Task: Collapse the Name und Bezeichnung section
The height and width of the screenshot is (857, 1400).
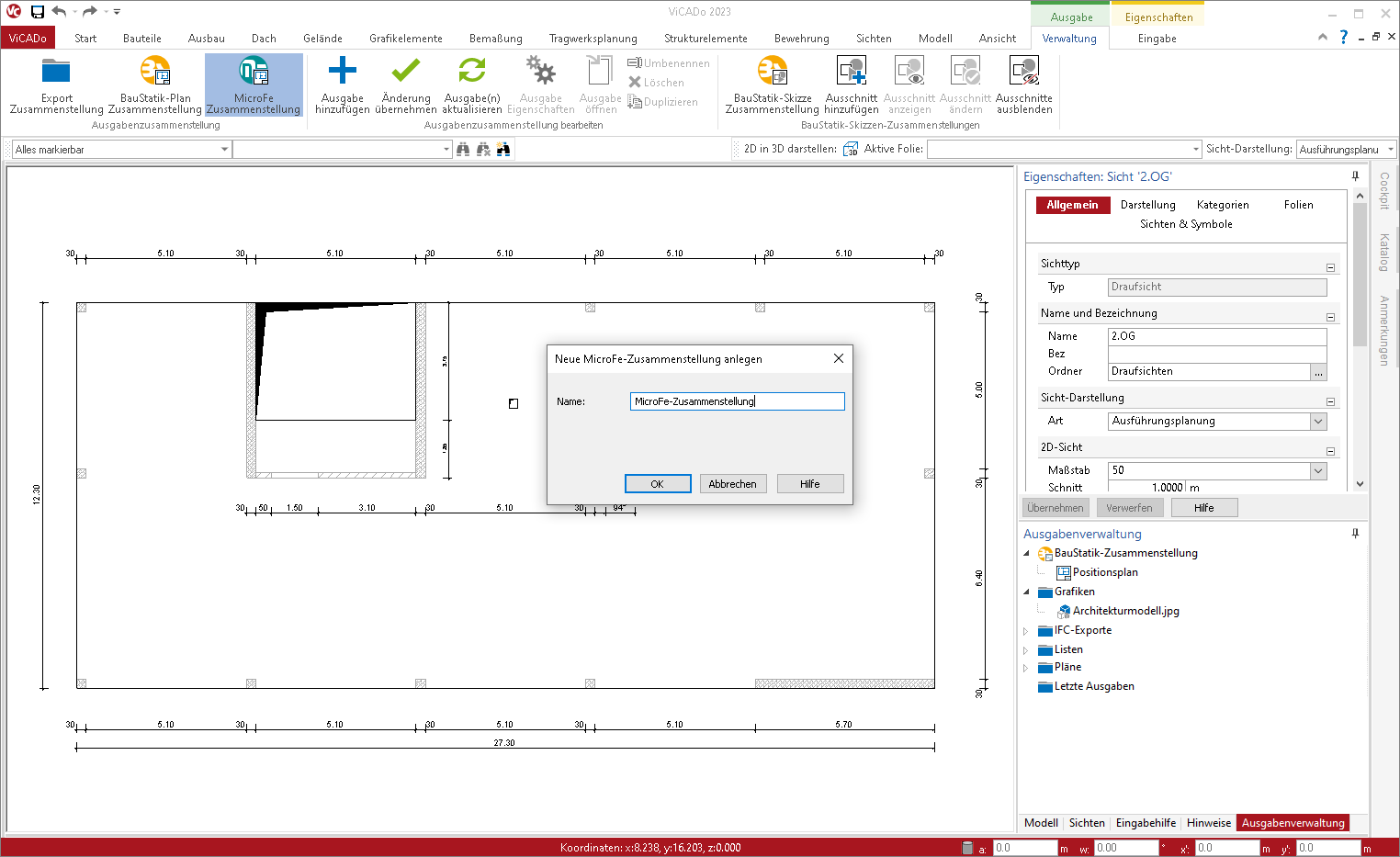Action: 1330,317
